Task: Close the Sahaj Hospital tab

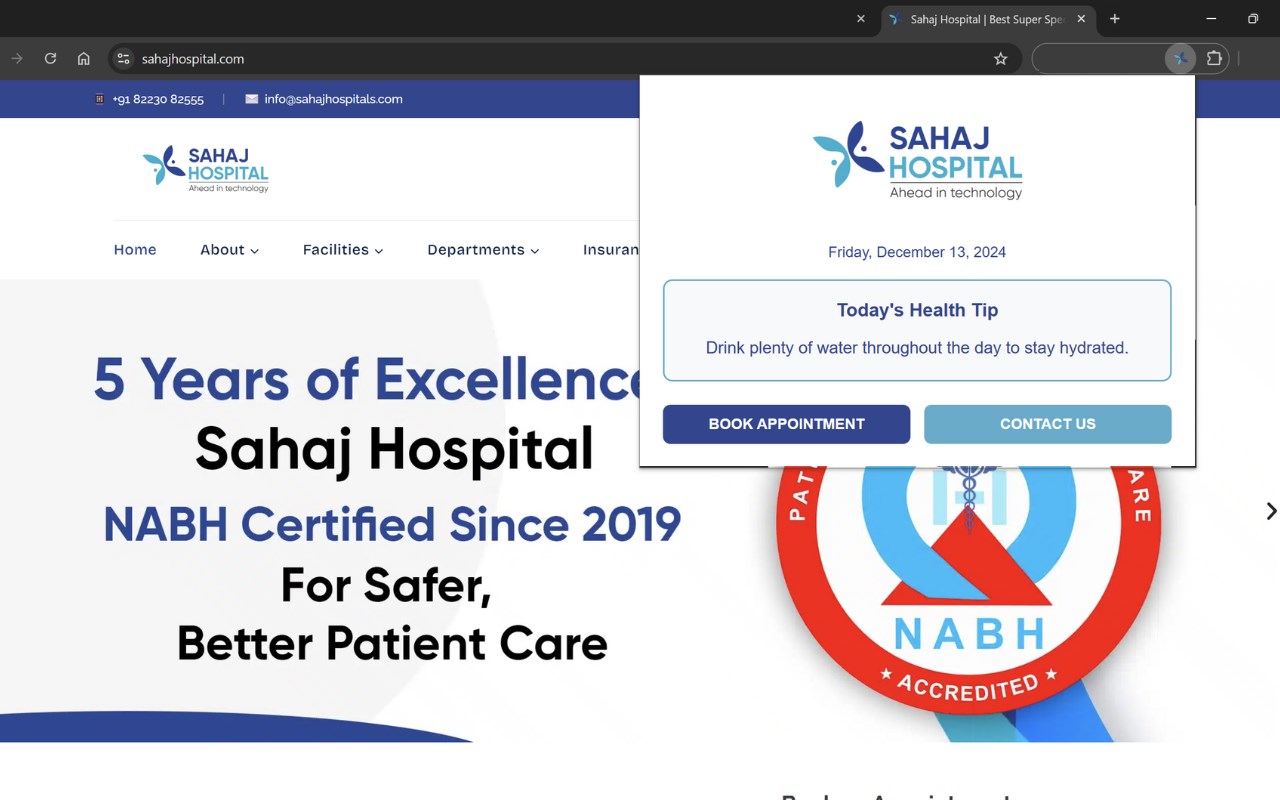Action: pyautogui.click(x=1081, y=19)
